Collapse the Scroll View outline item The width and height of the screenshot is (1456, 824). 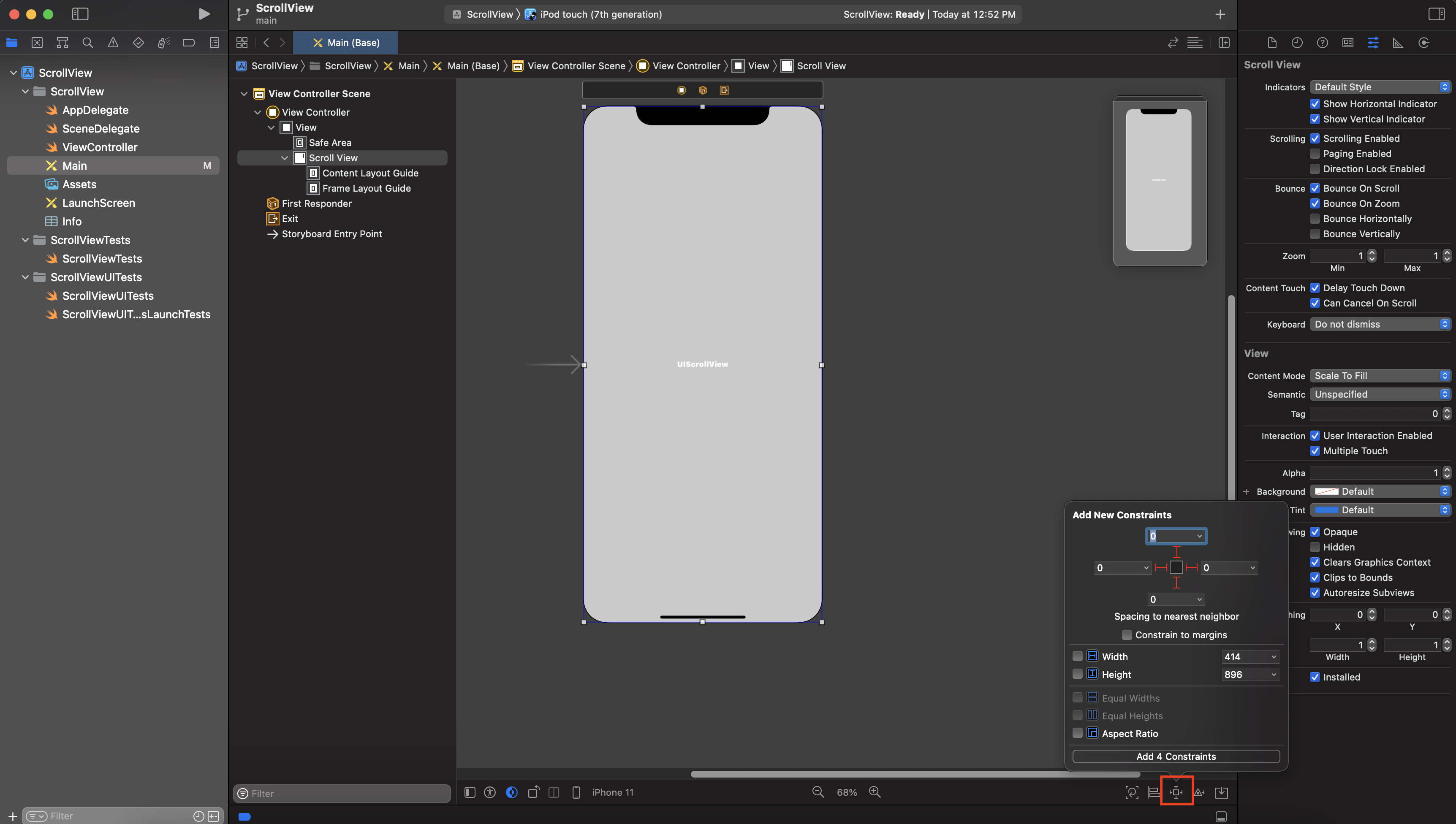tap(285, 158)
